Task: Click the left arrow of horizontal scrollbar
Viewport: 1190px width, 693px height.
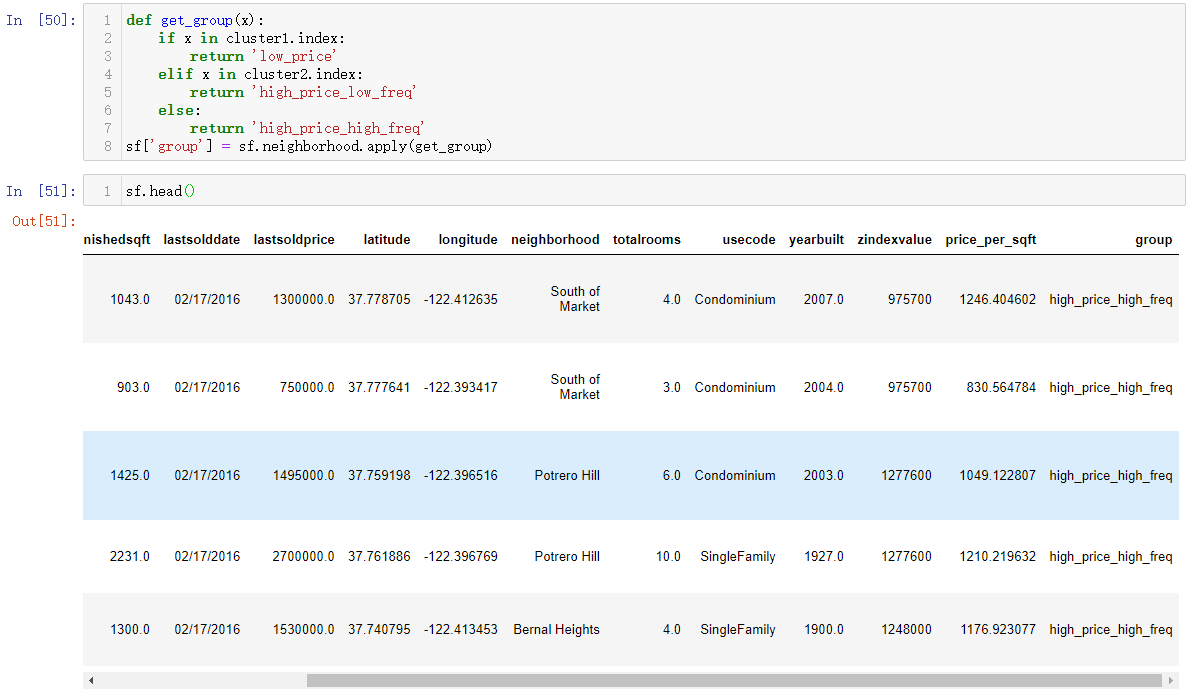Action: click(x=91, y=681)
